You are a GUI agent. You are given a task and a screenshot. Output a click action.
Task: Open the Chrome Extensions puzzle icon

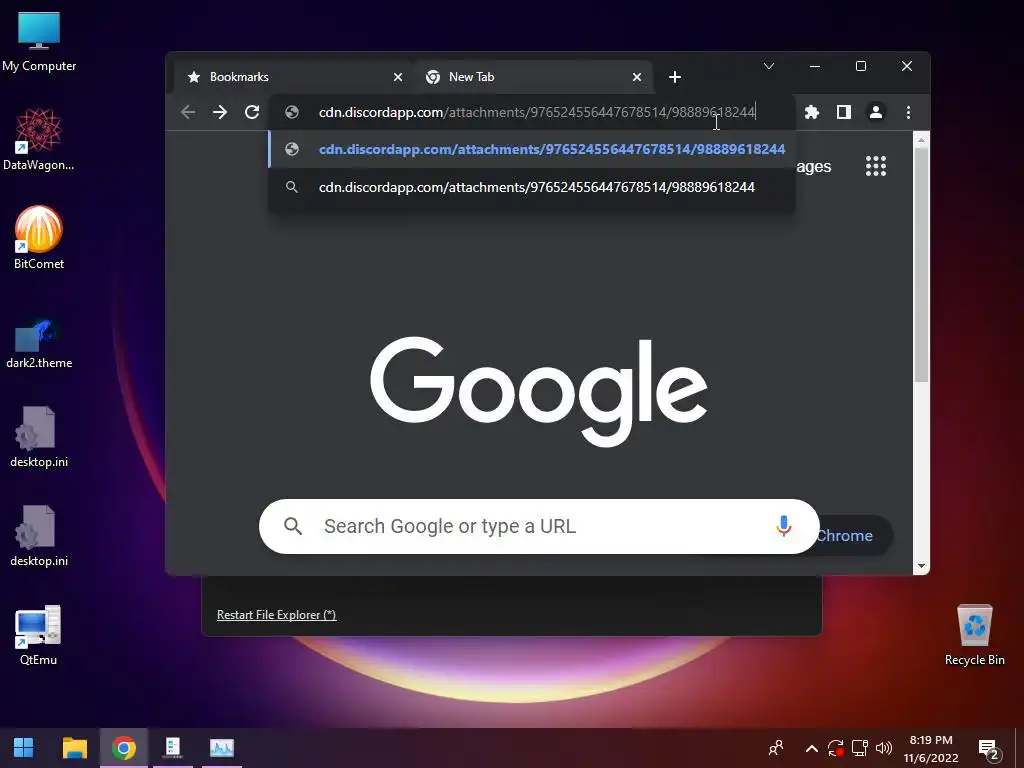tap(812, 112)
